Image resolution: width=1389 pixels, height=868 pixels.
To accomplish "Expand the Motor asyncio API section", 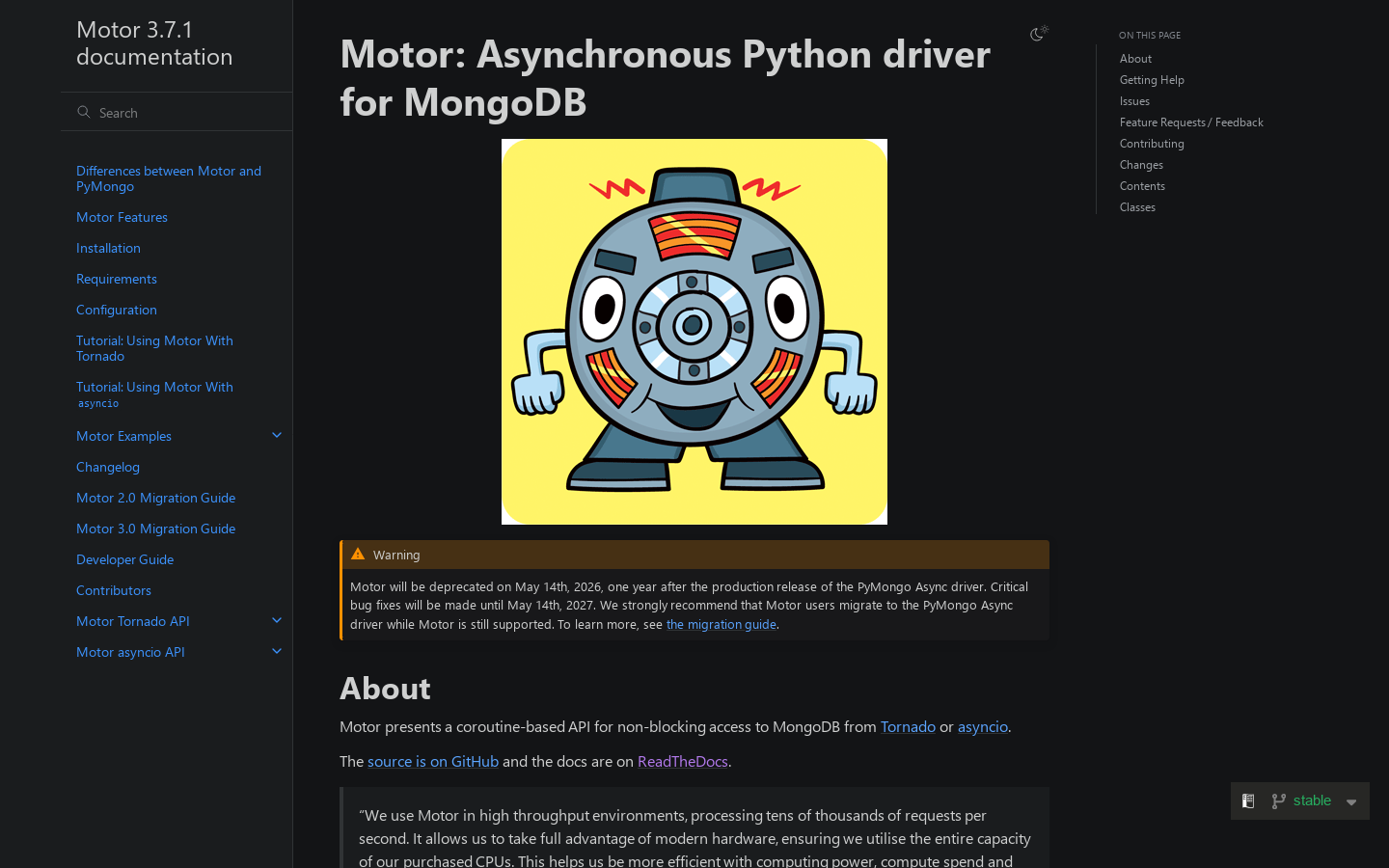I will click(277, 652).
